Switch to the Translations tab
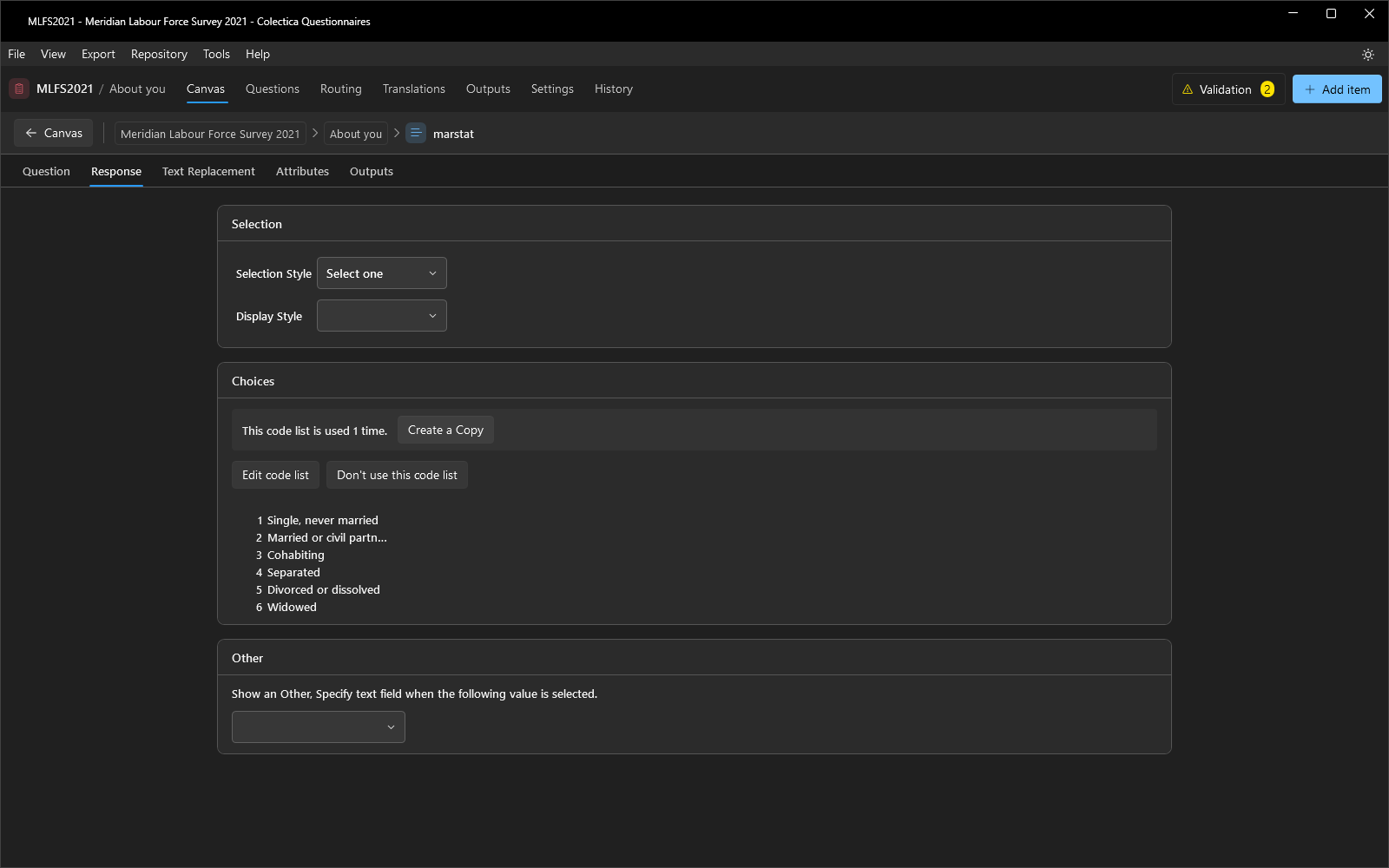Image resolution: width=1389 pixels, height=868 pixels. tap(414, 89)
